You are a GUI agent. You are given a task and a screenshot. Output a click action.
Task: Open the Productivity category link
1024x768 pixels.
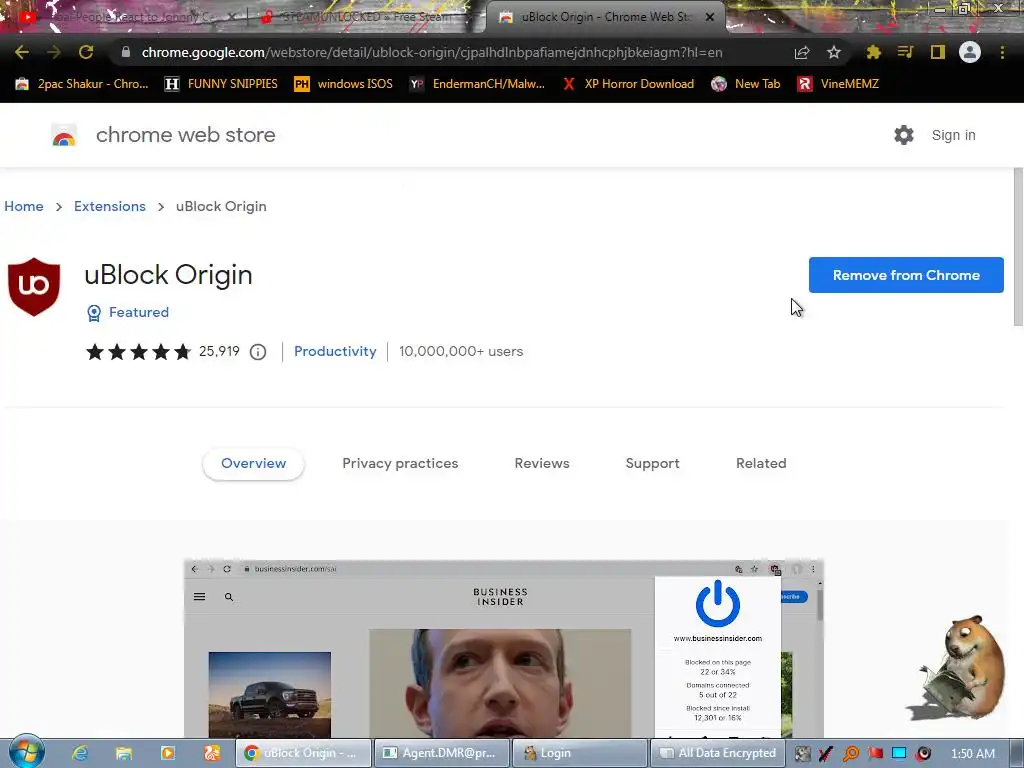(x=335, y=351)
